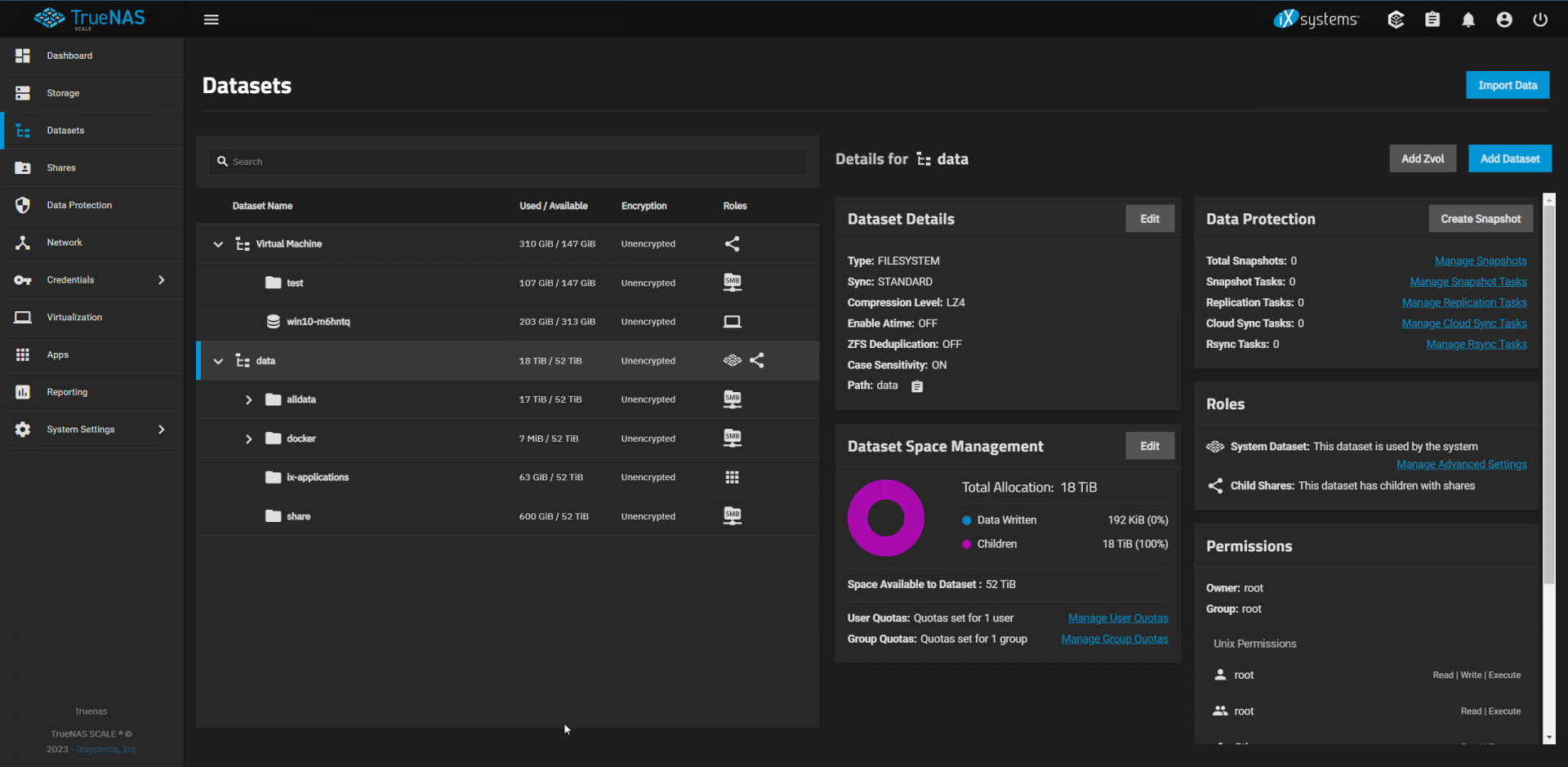1568x767 pixels.
Task: Expand the docker dataset
Action: click(249, 439)
